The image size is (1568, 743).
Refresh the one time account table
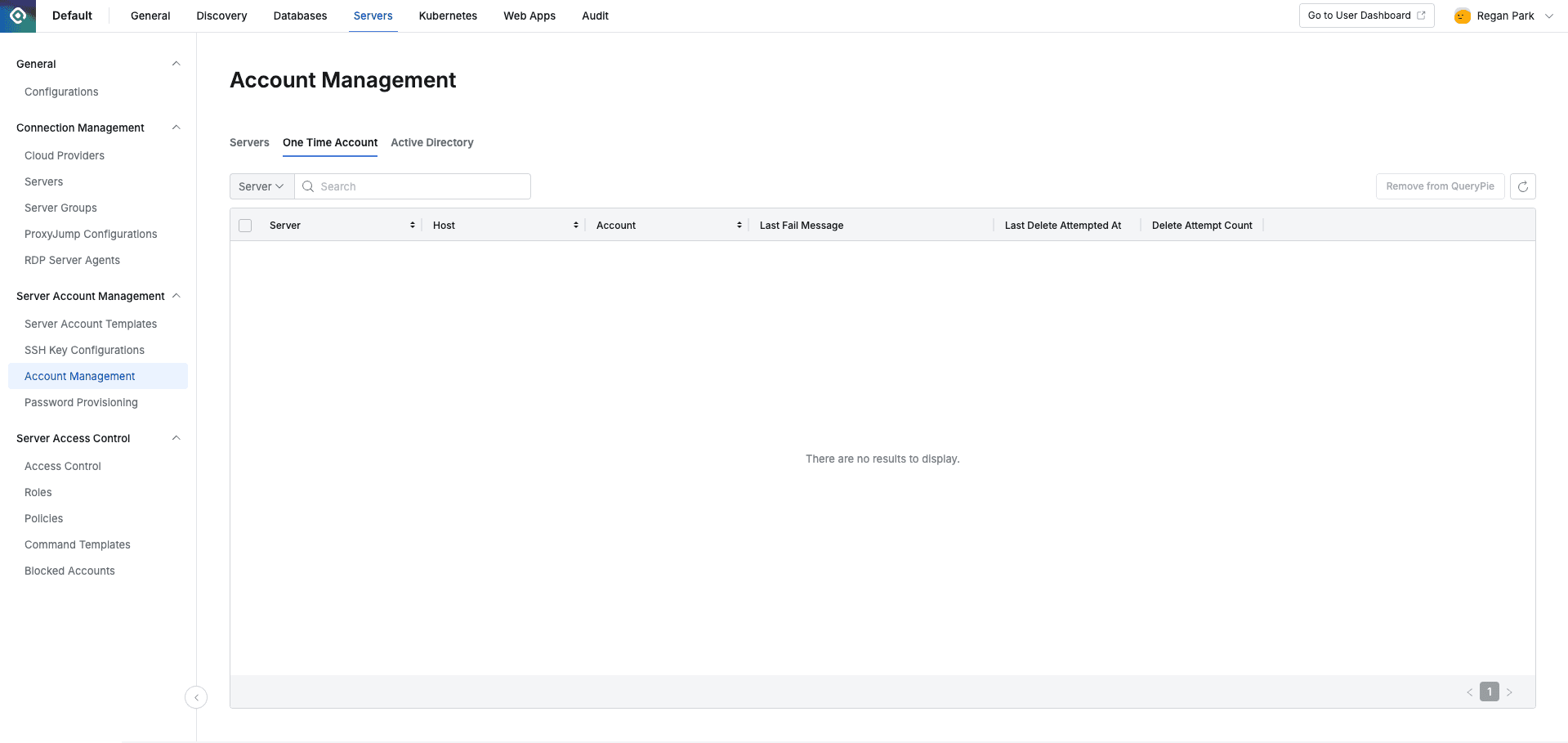pos(1522,186)
